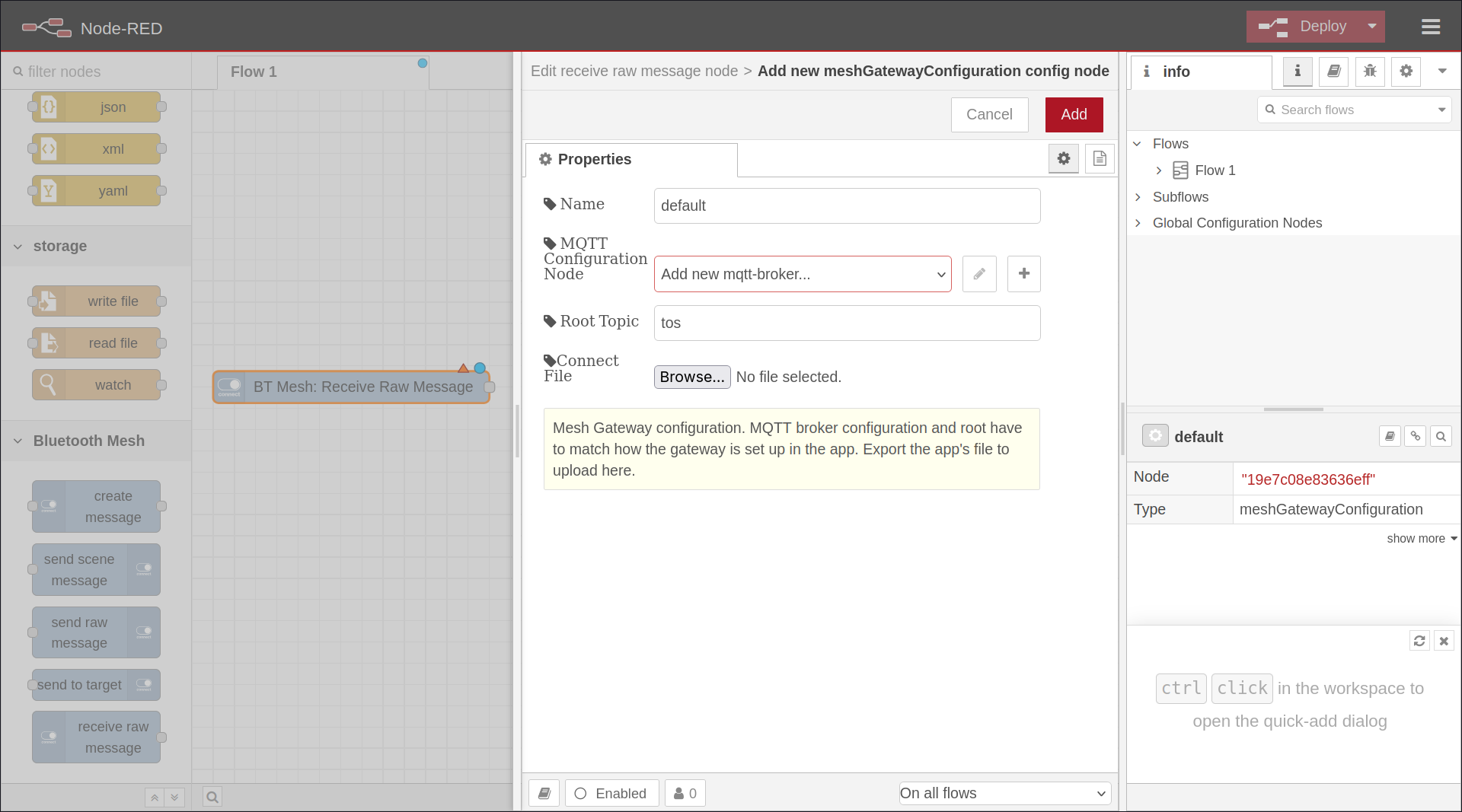1462x812 pixels.
Task: Open node documentation icon in Properties panel
Action: coord(1099,158)
